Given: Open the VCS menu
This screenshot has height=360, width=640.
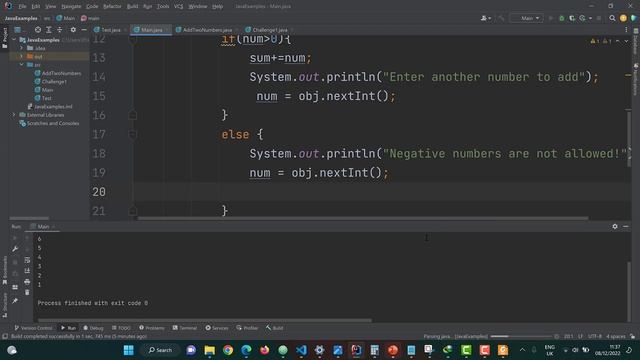Looking at the screenshot, I should [178, 6].
